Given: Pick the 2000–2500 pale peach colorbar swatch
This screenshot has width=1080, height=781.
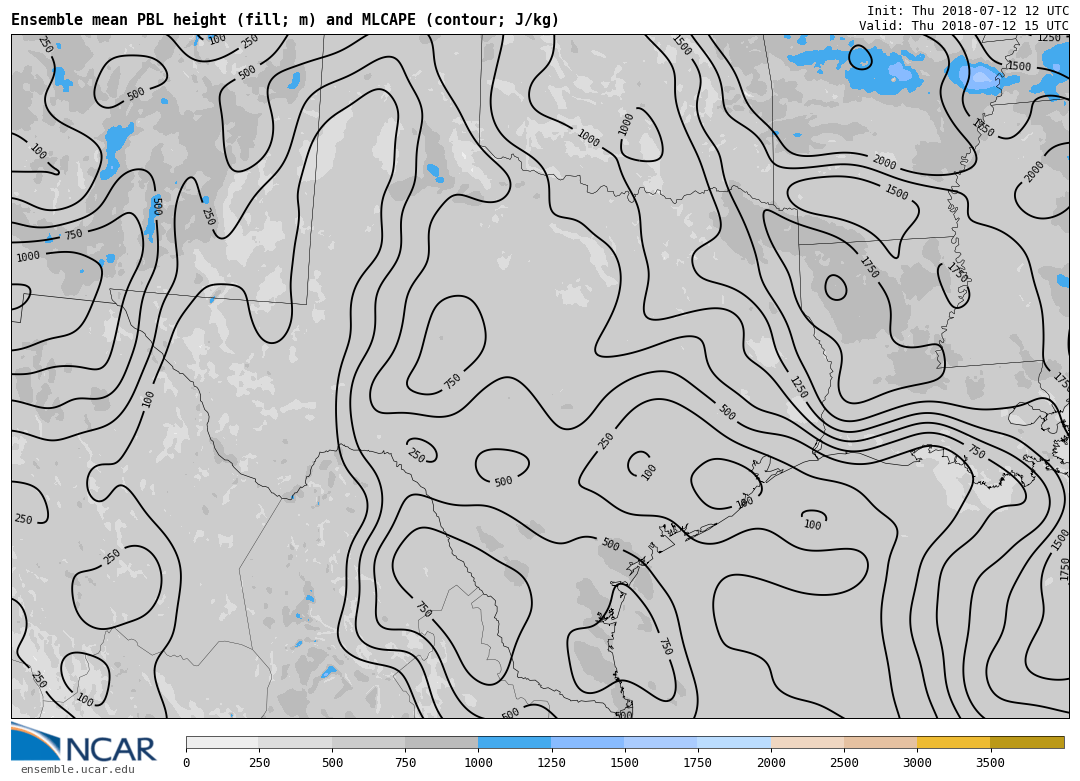Looking at the screenshot, I should (x=807, y=742).
